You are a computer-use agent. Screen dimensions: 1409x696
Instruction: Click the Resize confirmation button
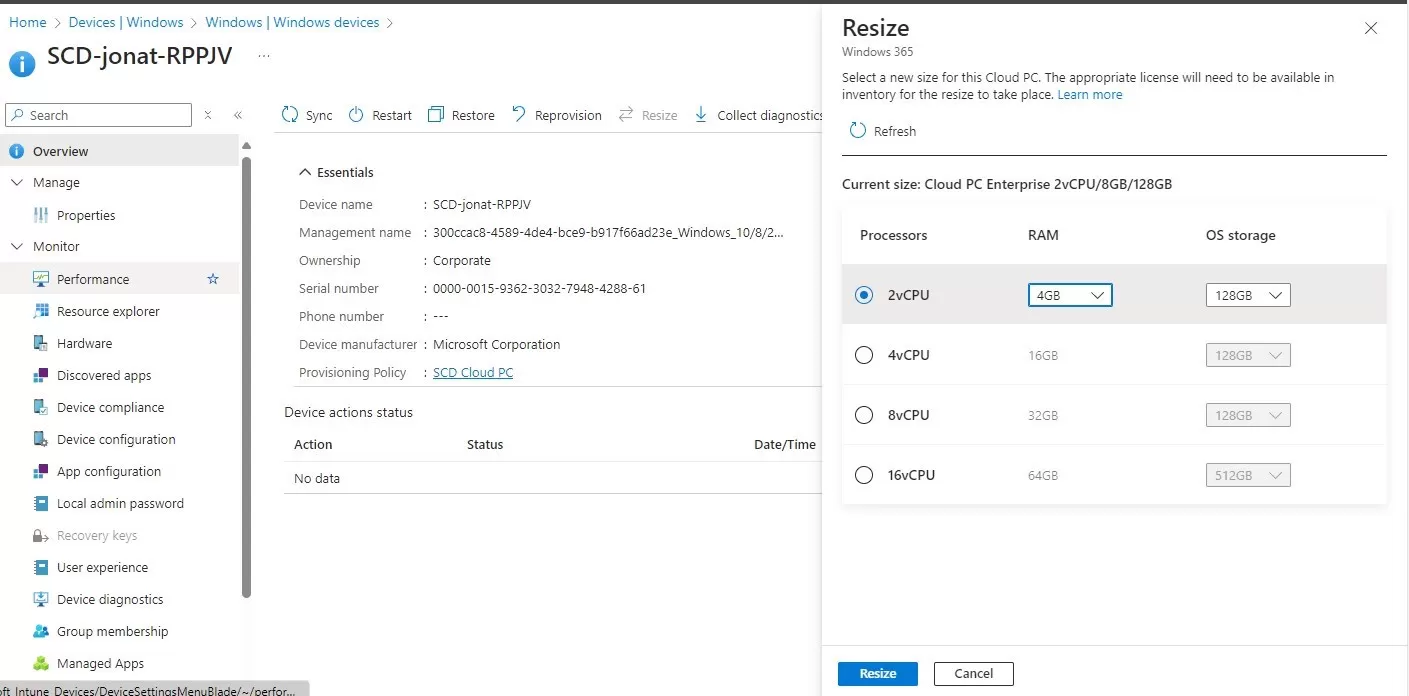click(x=877, y=673)
